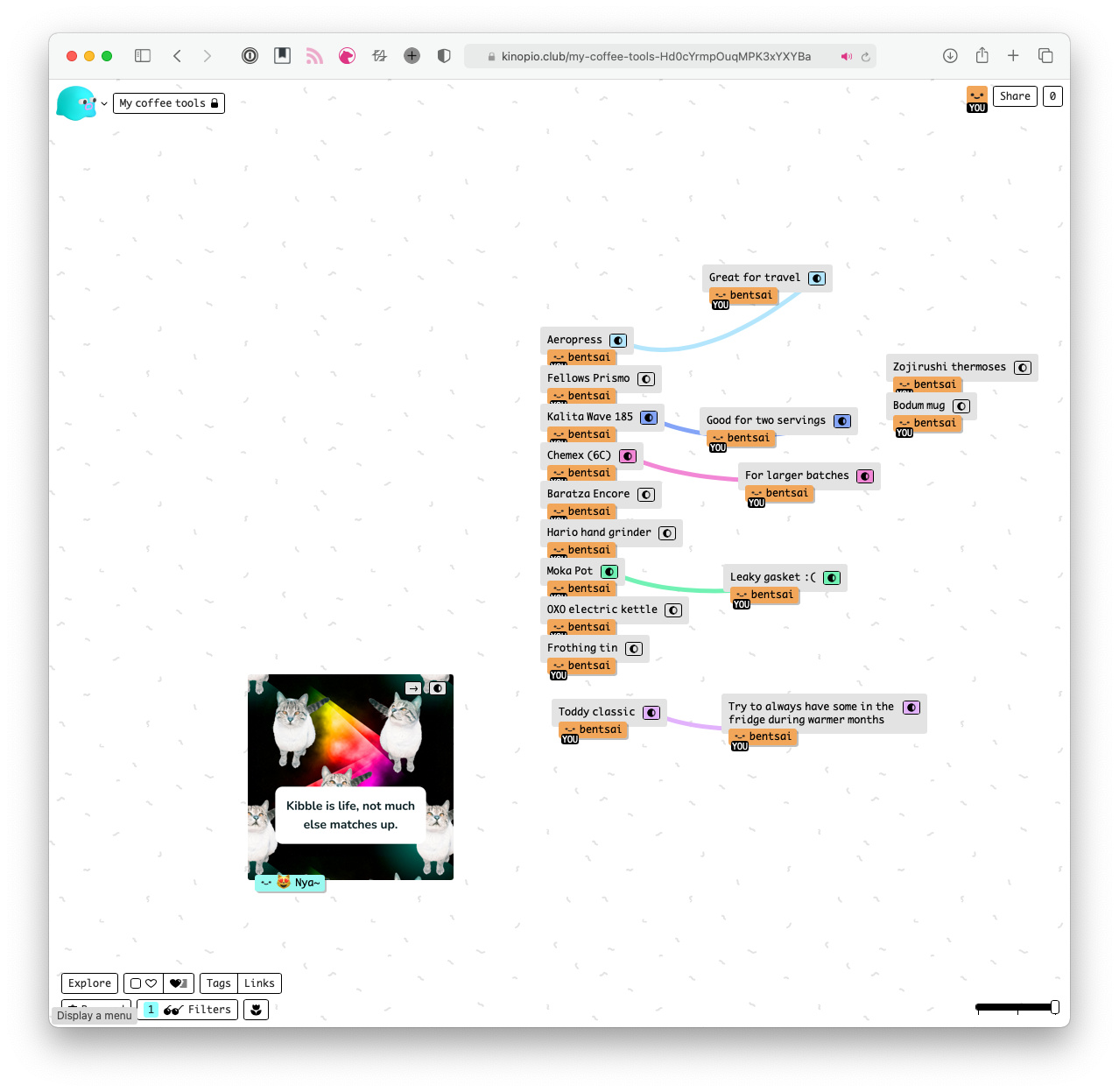Click your orange user avatar in header
Screen dimensions: 1119x1092
pos(977,96)
